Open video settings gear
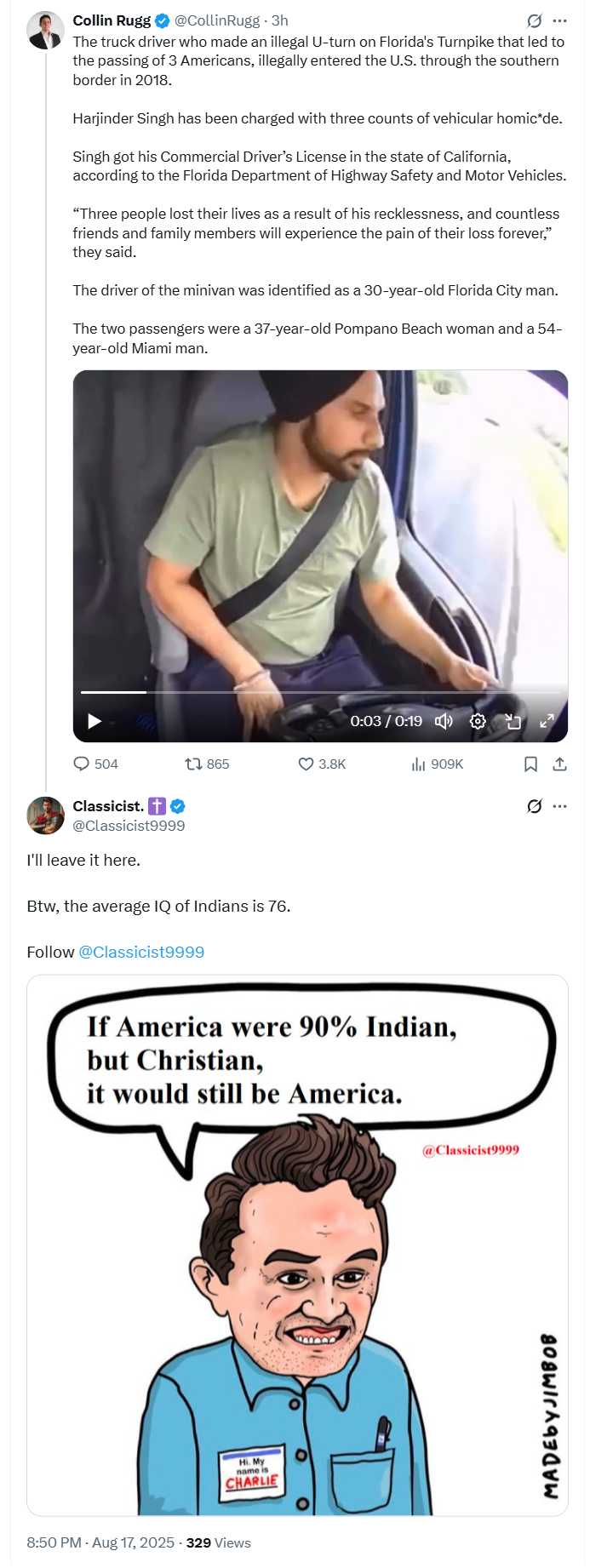Image resolution: width=590 pixels, height=1568 pixels. click(x=478, y=722)
